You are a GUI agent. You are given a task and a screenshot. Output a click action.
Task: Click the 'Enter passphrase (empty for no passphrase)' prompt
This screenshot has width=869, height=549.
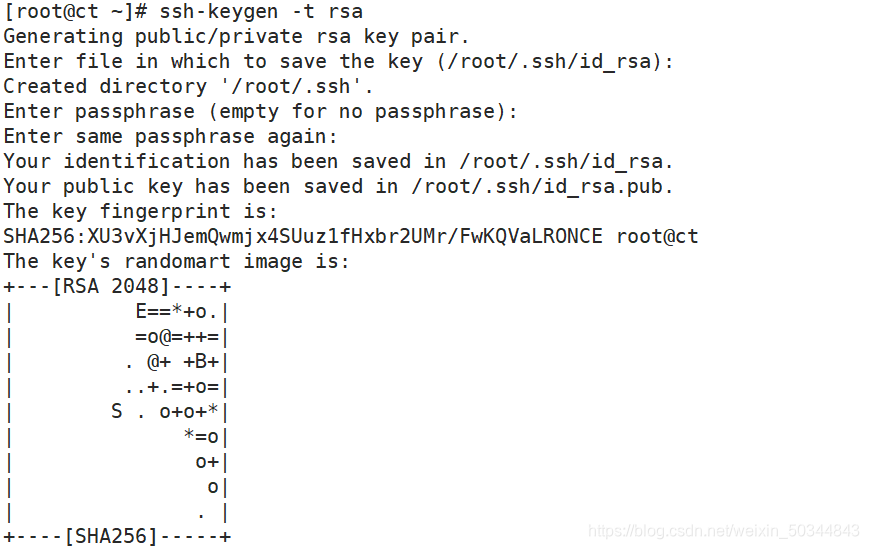[x=260, y=112]
